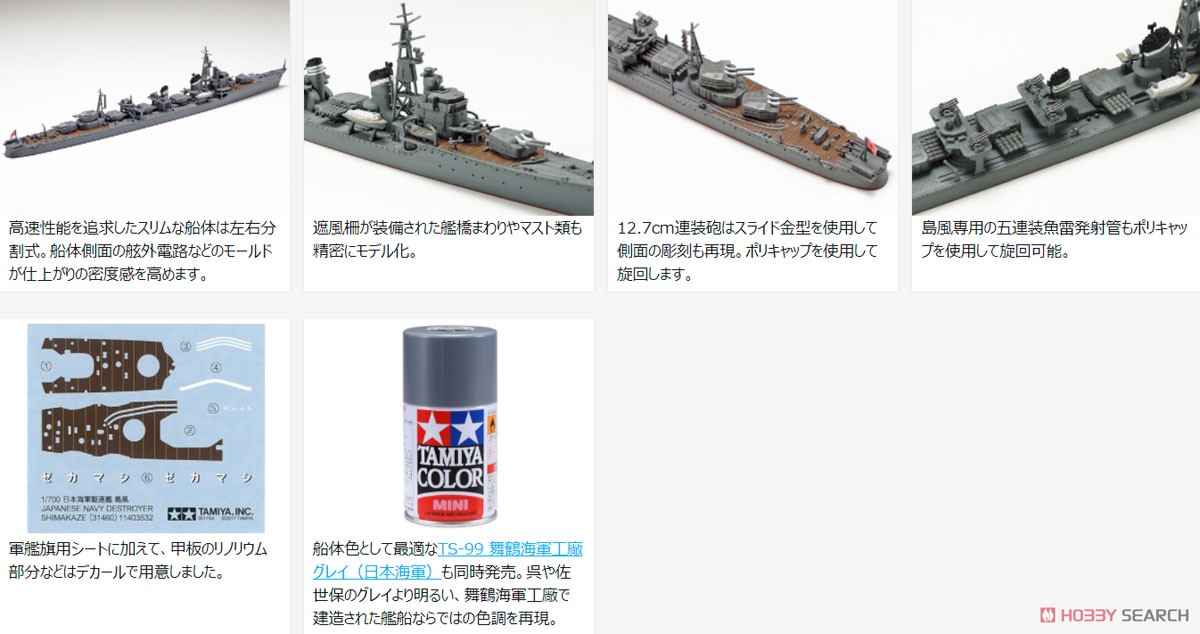Open the full-length Shimakaze destroyer model photo
Image resolution: width=1200 pixels, height=634 pixels.
click(145, 107)
